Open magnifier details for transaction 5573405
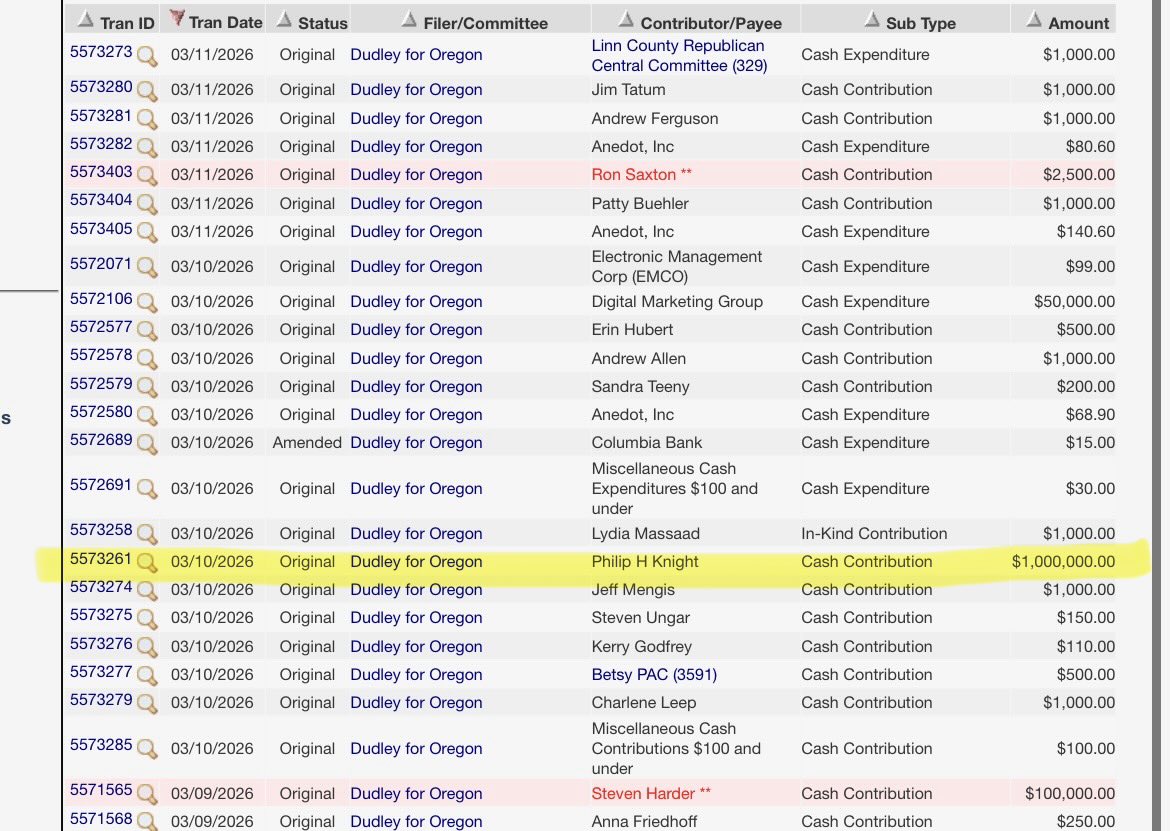1170x831 pixels. [147, 233]
